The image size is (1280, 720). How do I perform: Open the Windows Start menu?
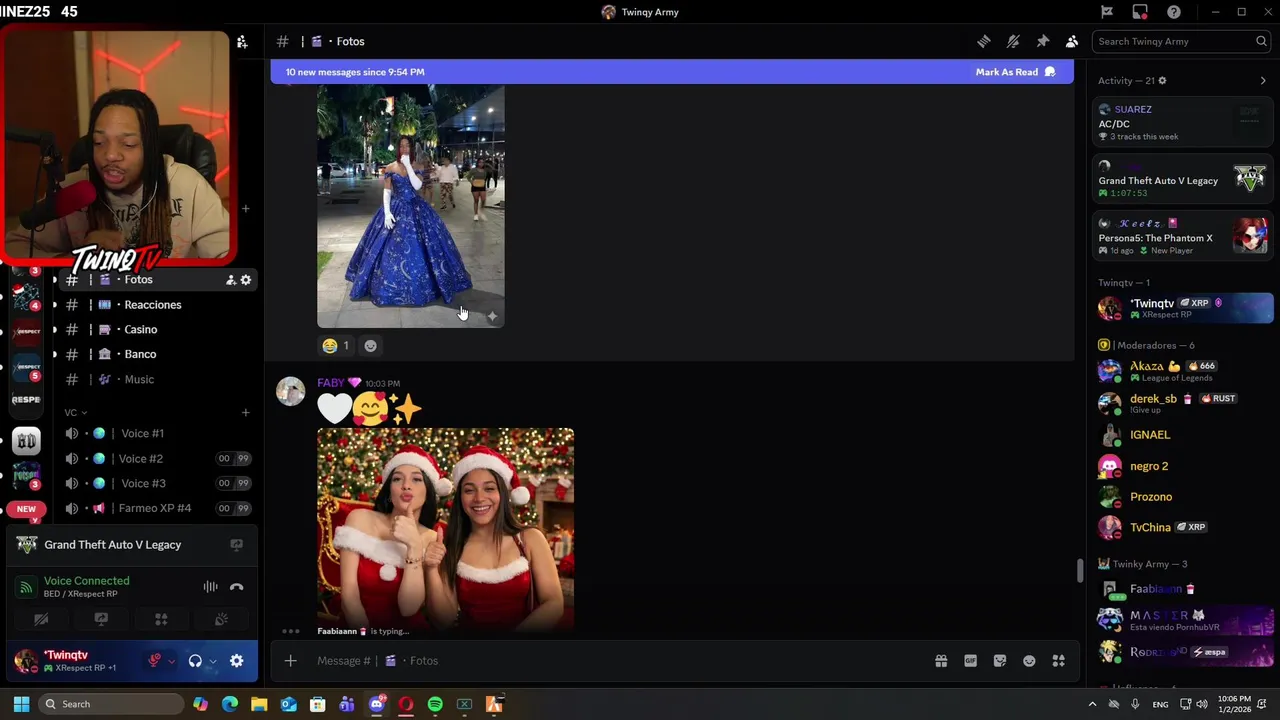(21, 704)
